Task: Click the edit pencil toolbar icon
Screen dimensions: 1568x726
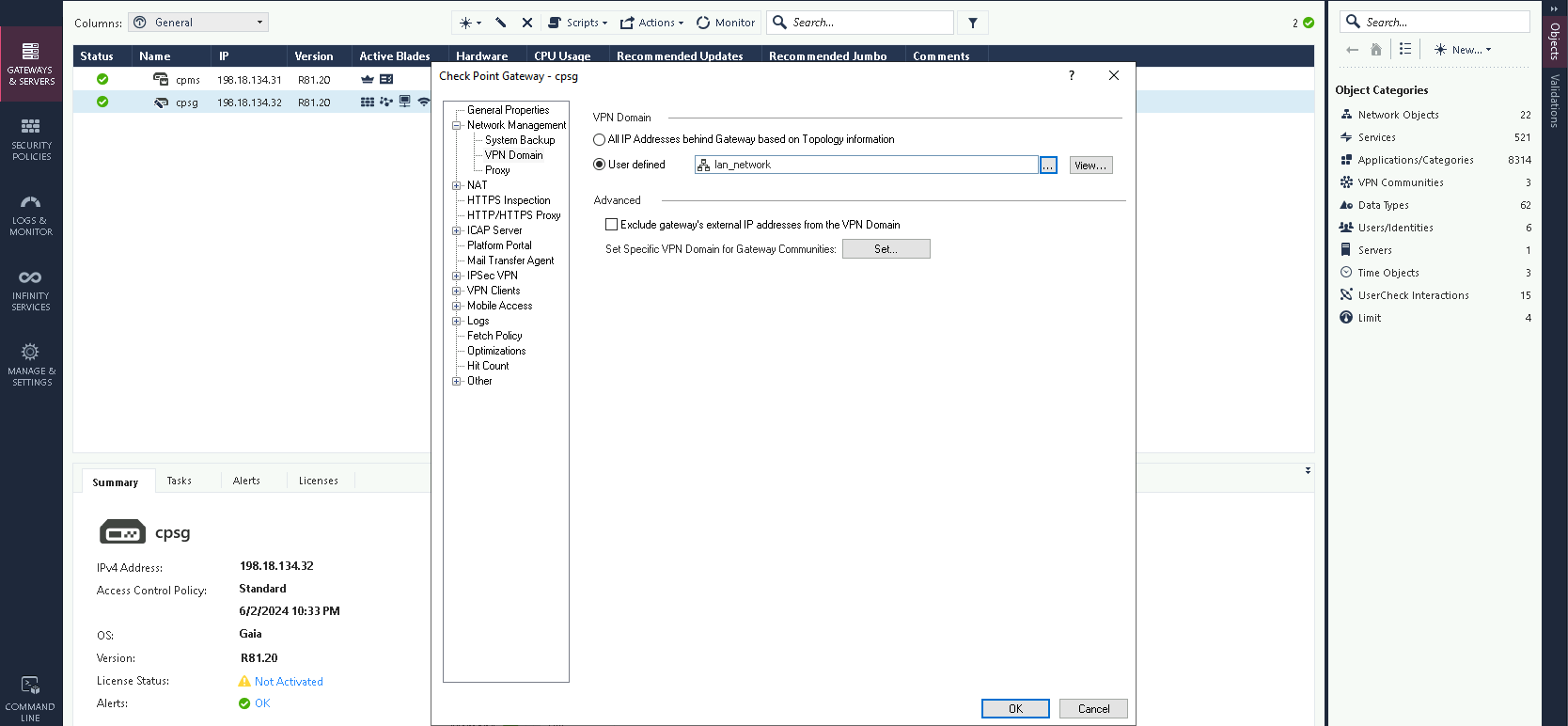Action: tap(501, 23)
